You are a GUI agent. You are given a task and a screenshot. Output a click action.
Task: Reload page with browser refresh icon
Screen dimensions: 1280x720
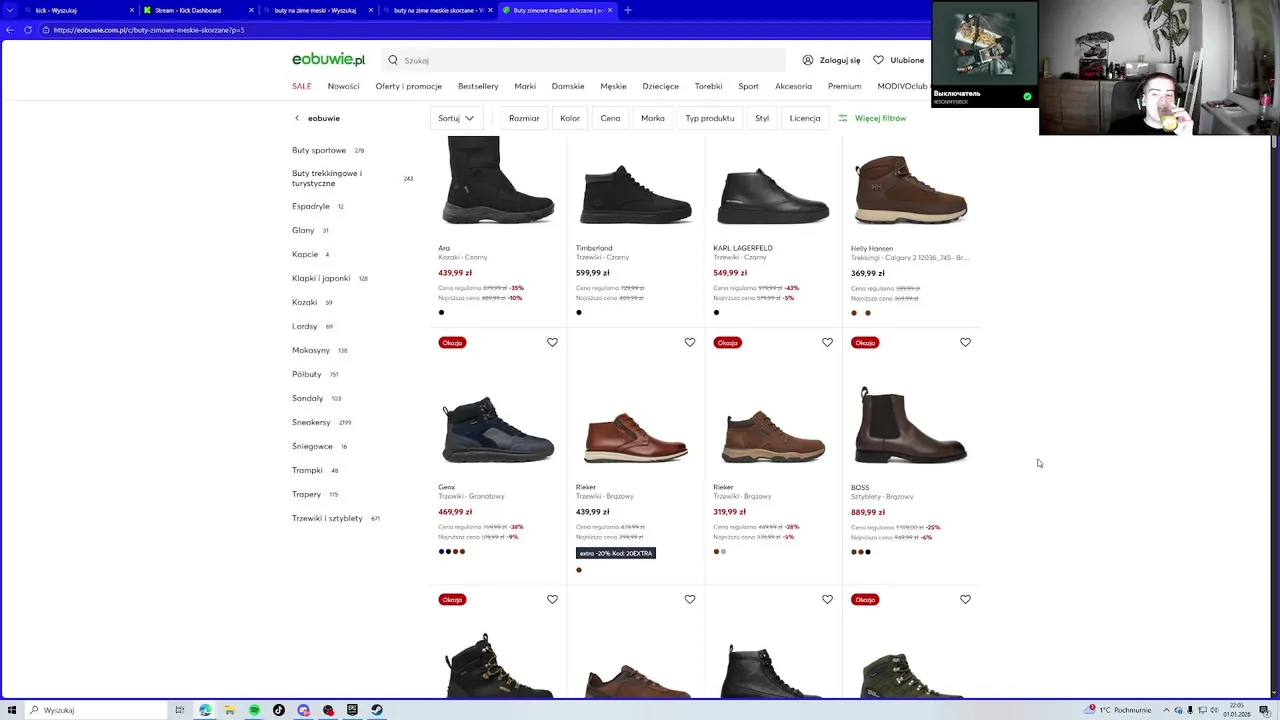click(28, 30)
